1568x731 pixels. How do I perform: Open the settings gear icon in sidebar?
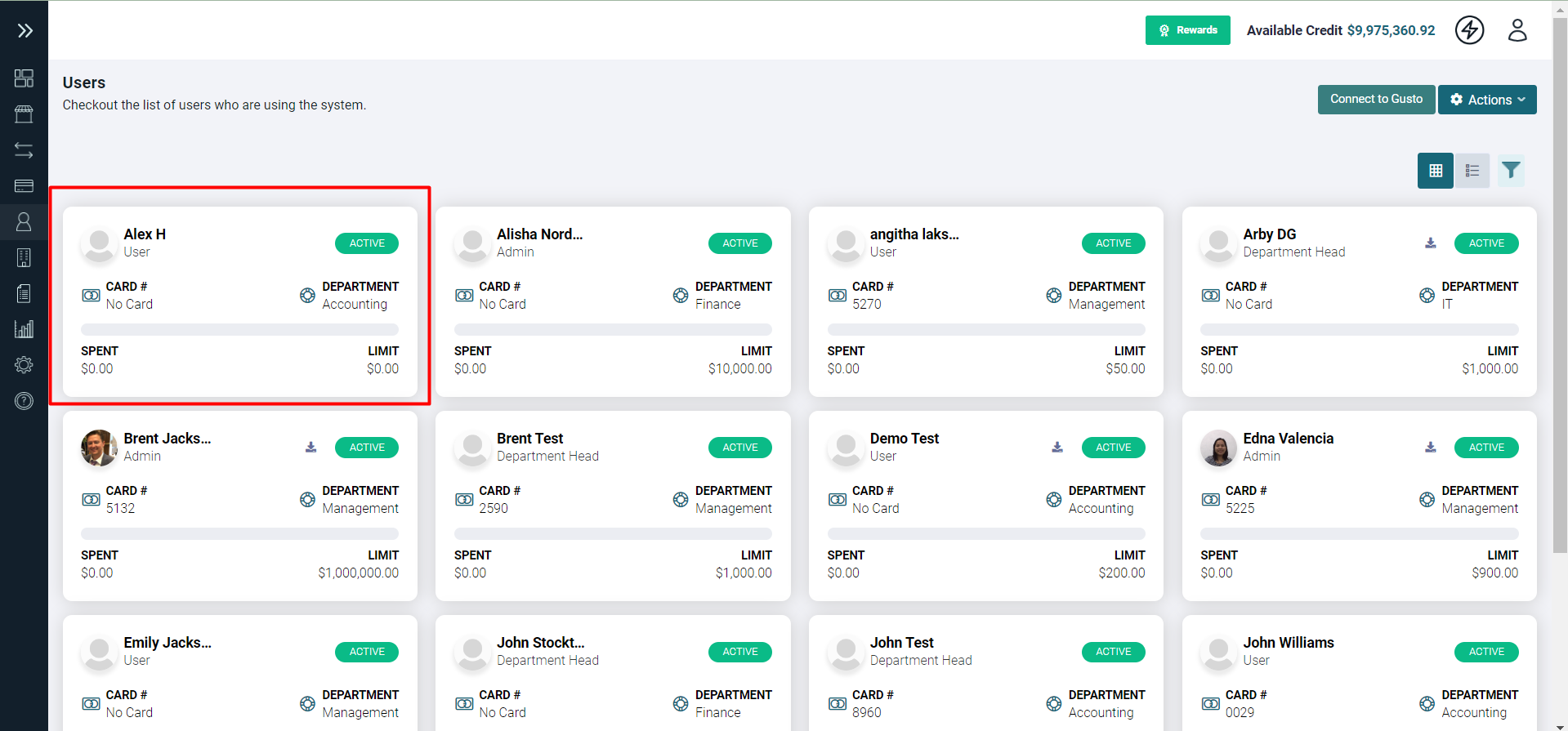click(24, 364)
